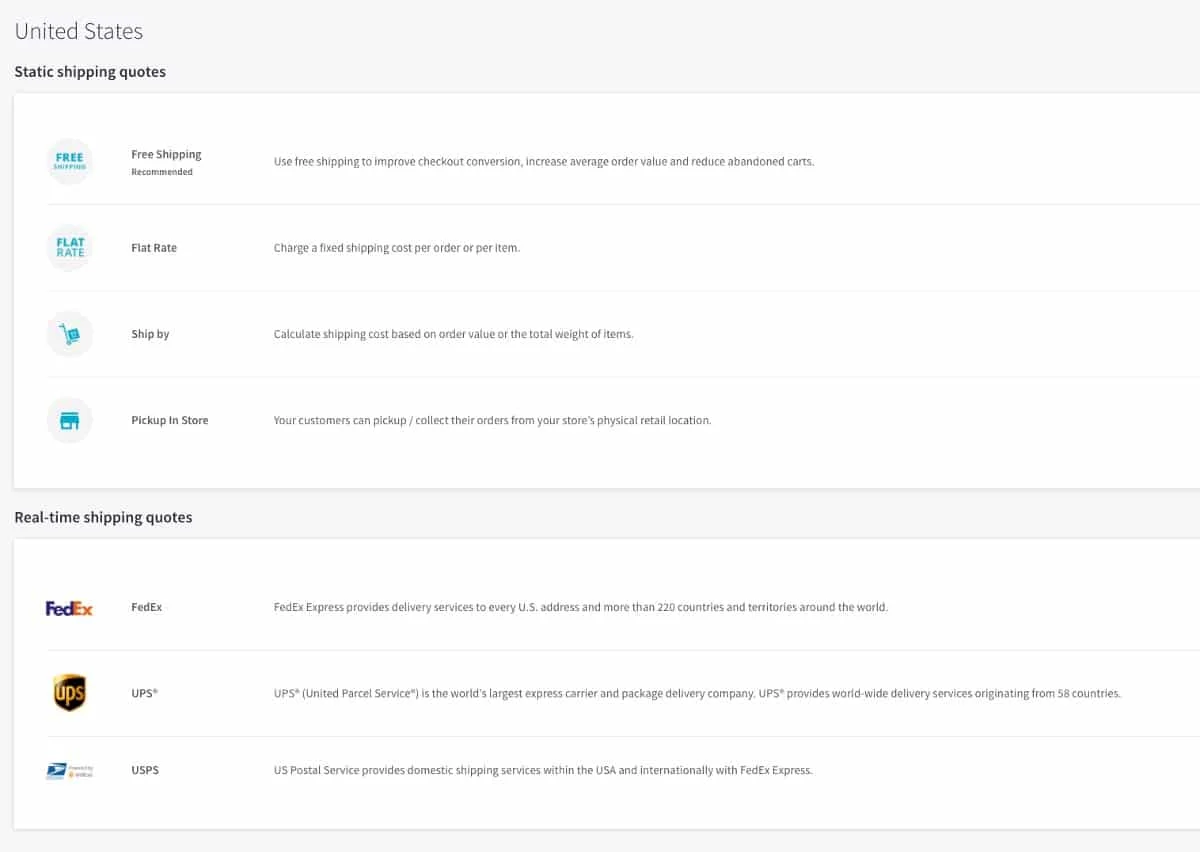Click the Pickup In Store storefront icon
This screenshot has height=852, width=1200.
point(70,420)
